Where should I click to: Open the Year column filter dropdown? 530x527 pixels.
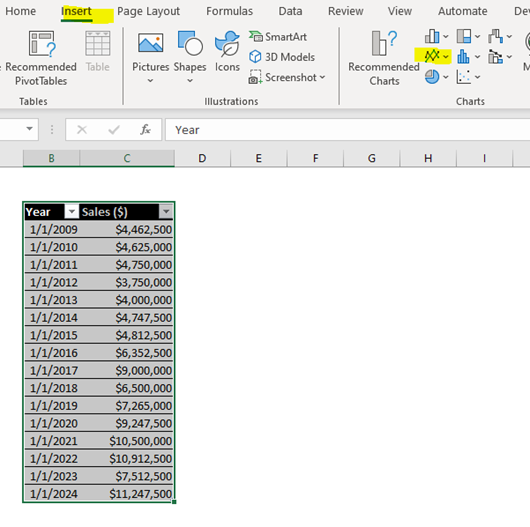[x=71, y=212]
